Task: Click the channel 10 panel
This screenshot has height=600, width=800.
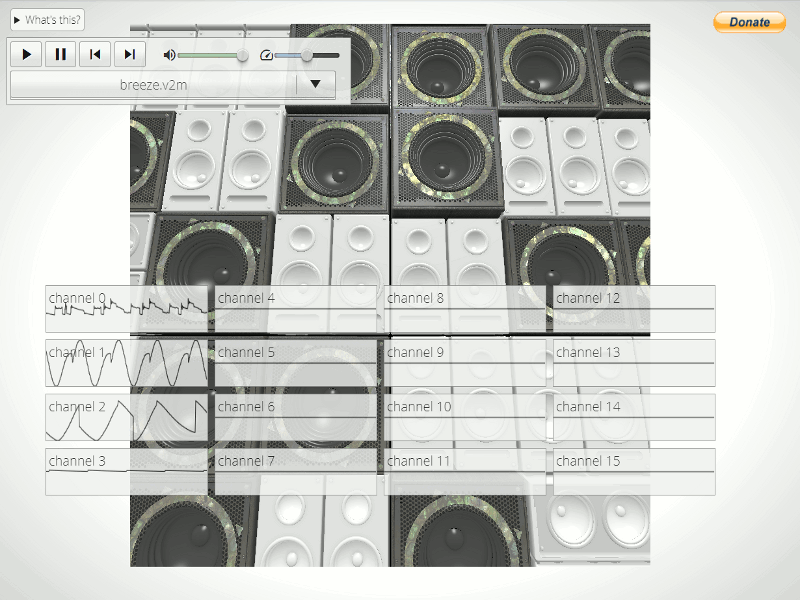Action: 465,417
